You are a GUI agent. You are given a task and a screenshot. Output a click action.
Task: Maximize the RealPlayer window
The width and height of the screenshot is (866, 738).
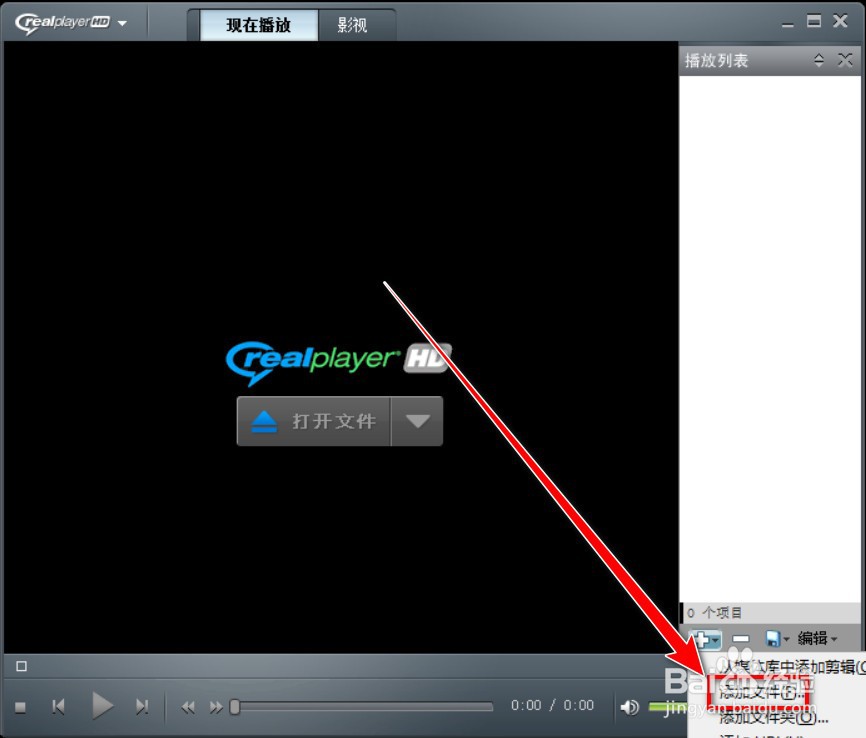[x=814, y=22]
